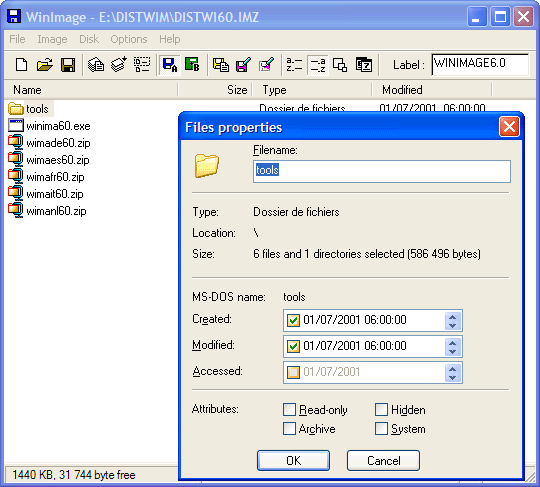Decrease Modified date with down spinner arrow
This screenshot has width=540, height=487.
(x=453, y=351)
